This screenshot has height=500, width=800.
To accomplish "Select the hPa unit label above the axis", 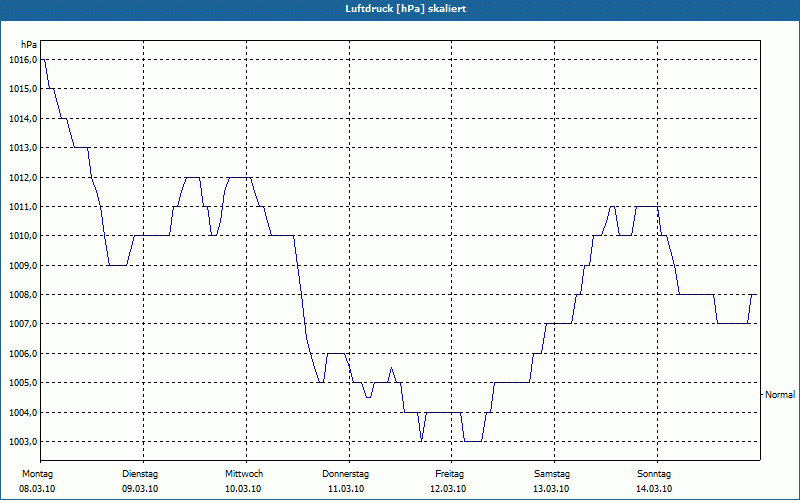I will point(29,45).
